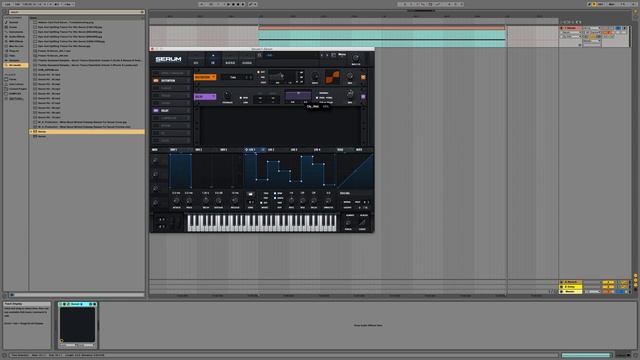Open Packs under Places in browser

coord(12,79)
